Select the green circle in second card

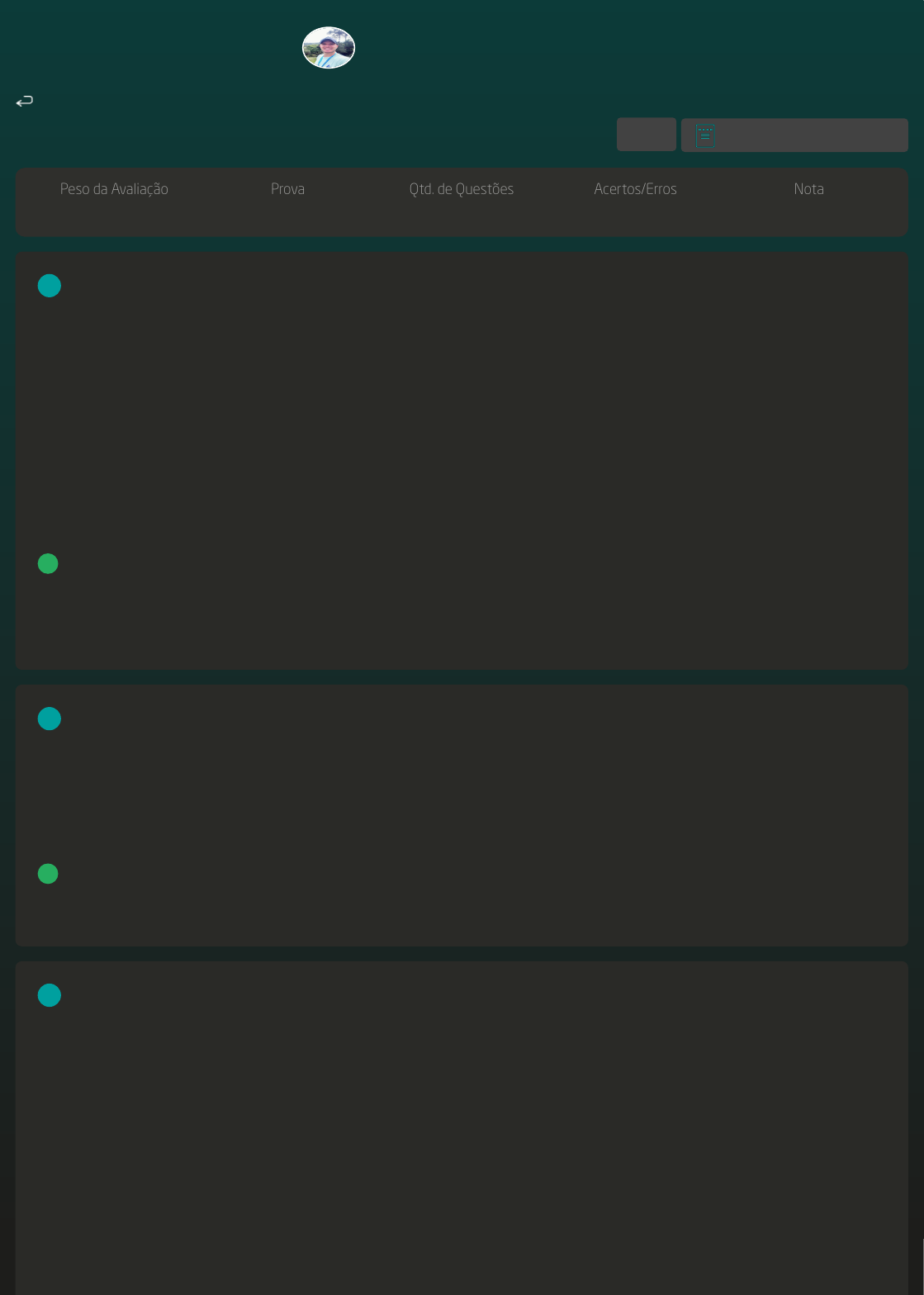pyautogui.click(x=48, y=874)
